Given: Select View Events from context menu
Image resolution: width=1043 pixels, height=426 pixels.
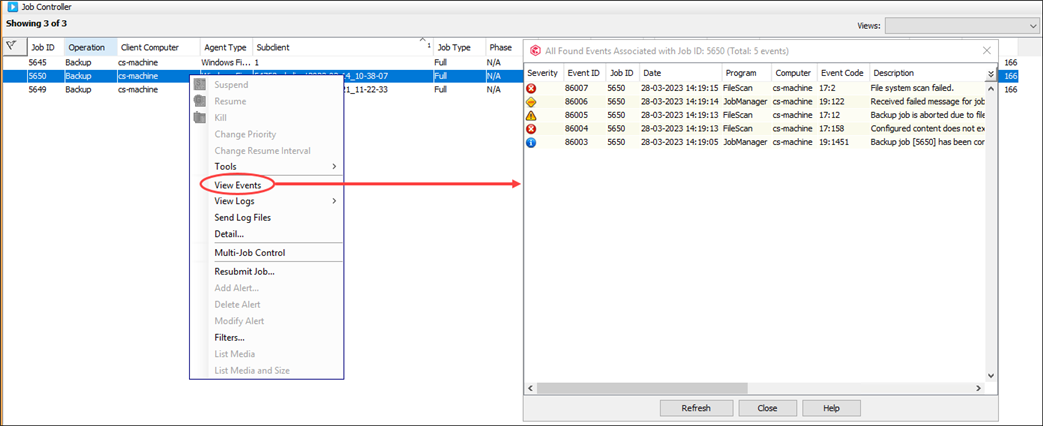Looking at the screenshot, I should (237, 184).
